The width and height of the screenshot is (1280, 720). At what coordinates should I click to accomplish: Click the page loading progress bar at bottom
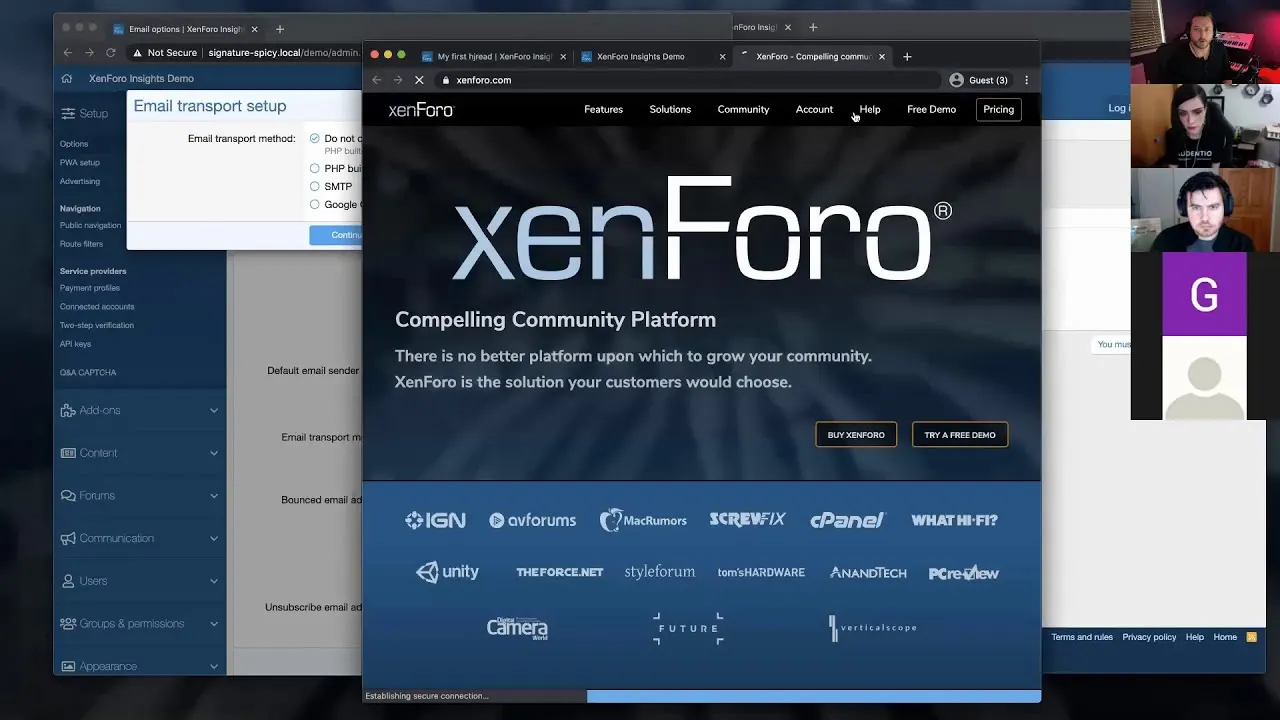[x=813, y=696]
